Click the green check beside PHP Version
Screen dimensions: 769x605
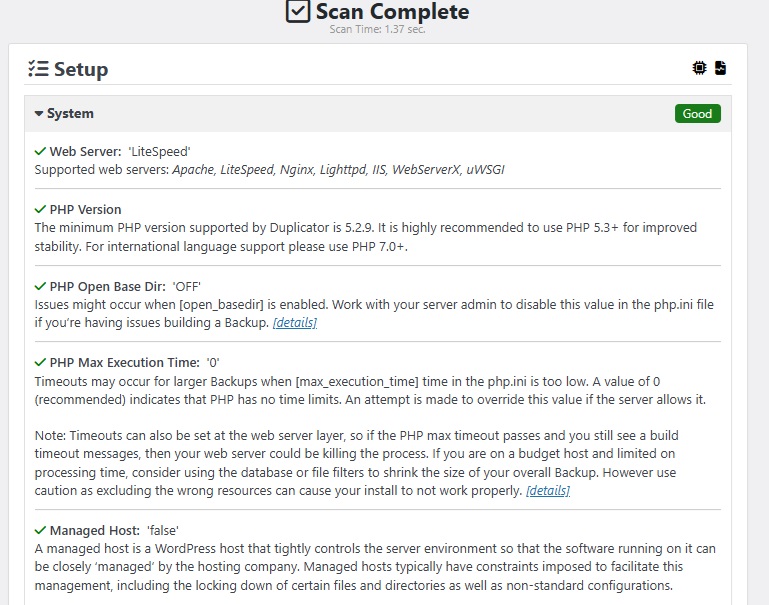(x=40, y=210)
